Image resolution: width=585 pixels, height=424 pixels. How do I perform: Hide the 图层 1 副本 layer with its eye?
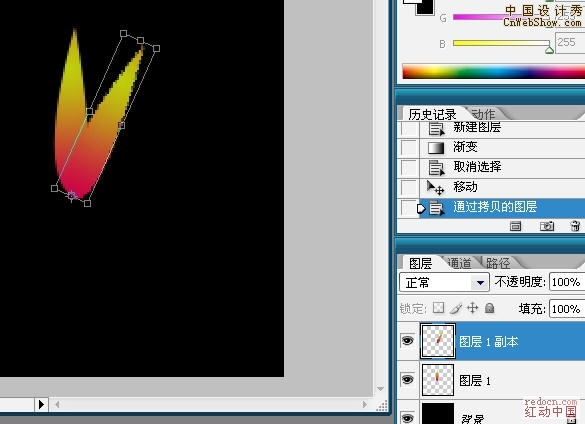407,340
